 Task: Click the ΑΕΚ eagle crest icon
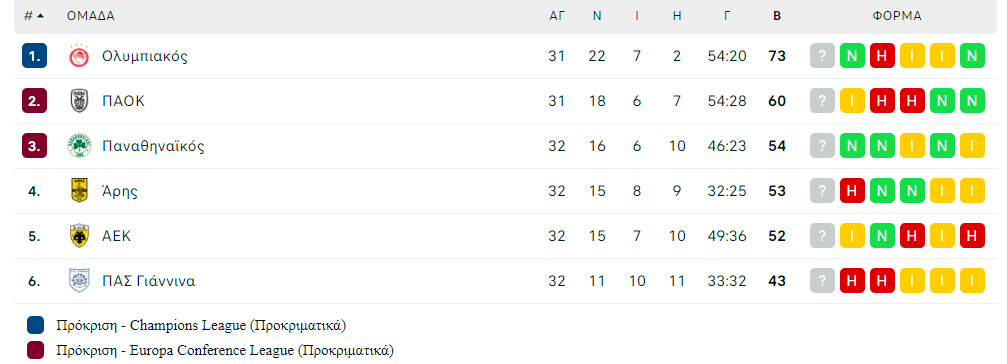(79, 236)
